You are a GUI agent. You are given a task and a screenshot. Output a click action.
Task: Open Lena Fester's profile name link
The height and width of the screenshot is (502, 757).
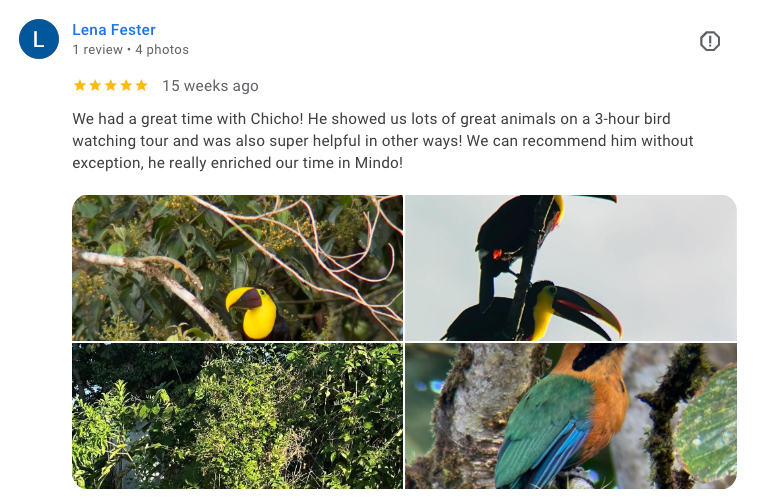(x=114, y=30)
